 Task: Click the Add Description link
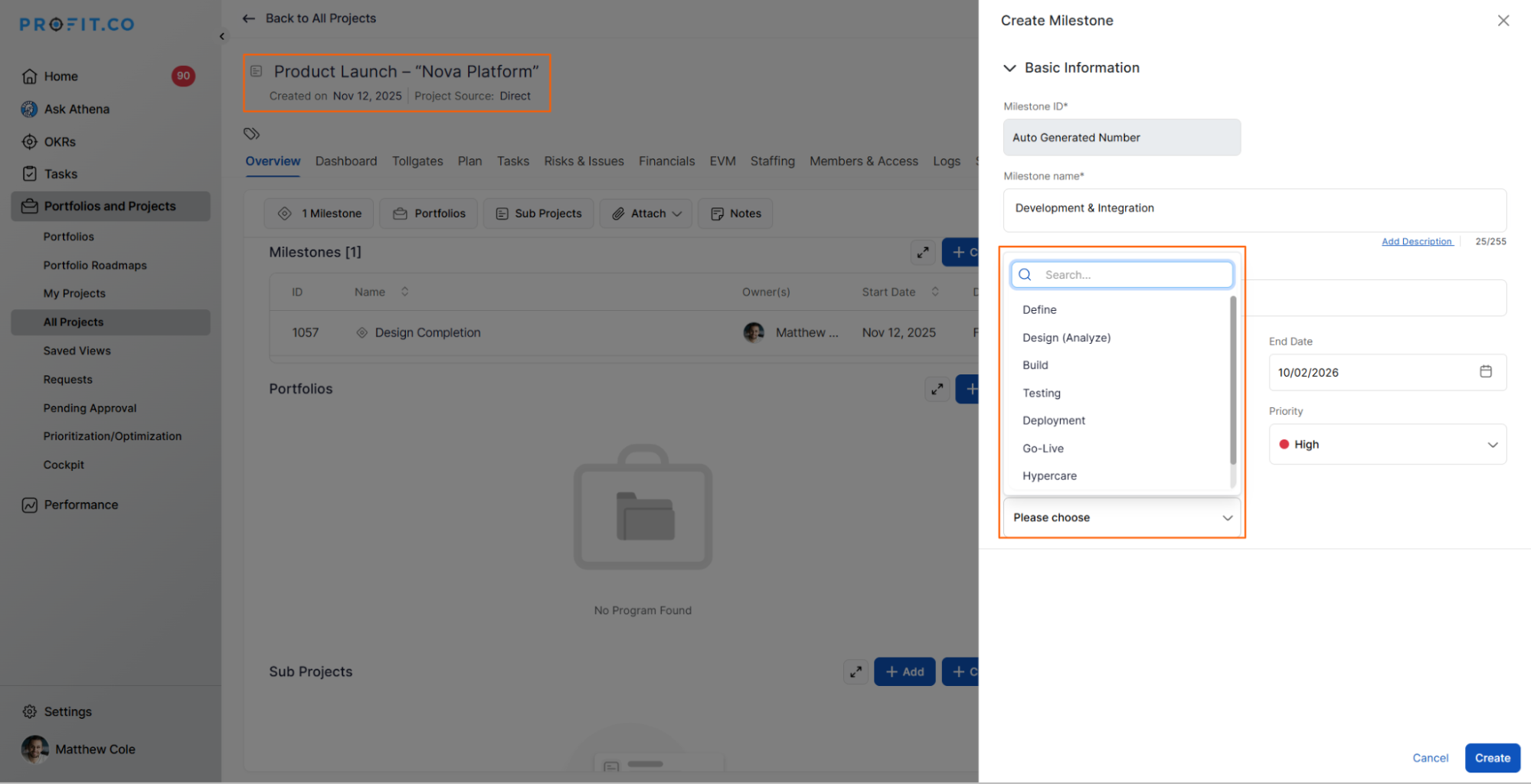pyautogui.click(x=1416, y=241)
